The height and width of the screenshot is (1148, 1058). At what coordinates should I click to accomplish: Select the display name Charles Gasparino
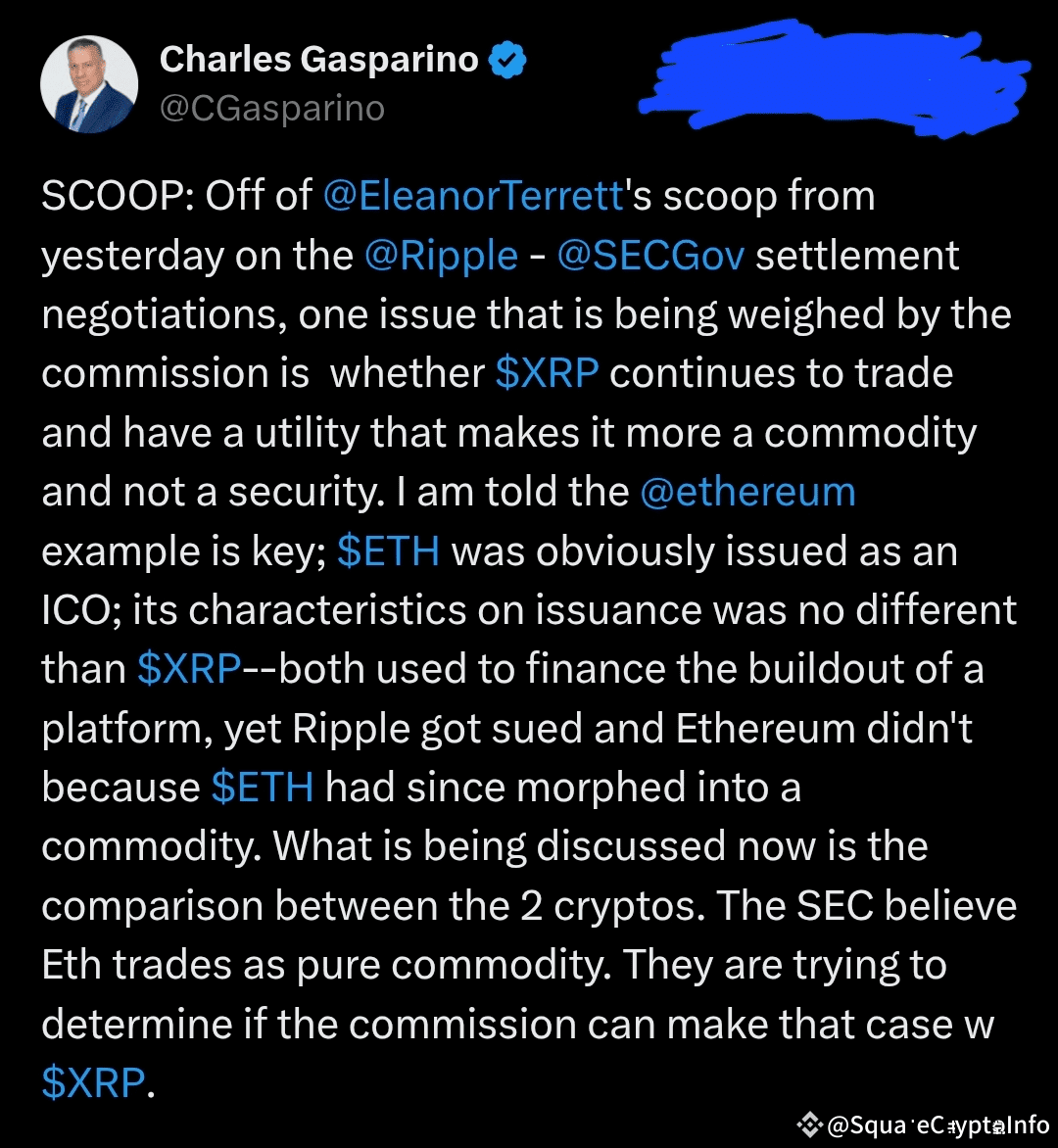tap(321, 59)
